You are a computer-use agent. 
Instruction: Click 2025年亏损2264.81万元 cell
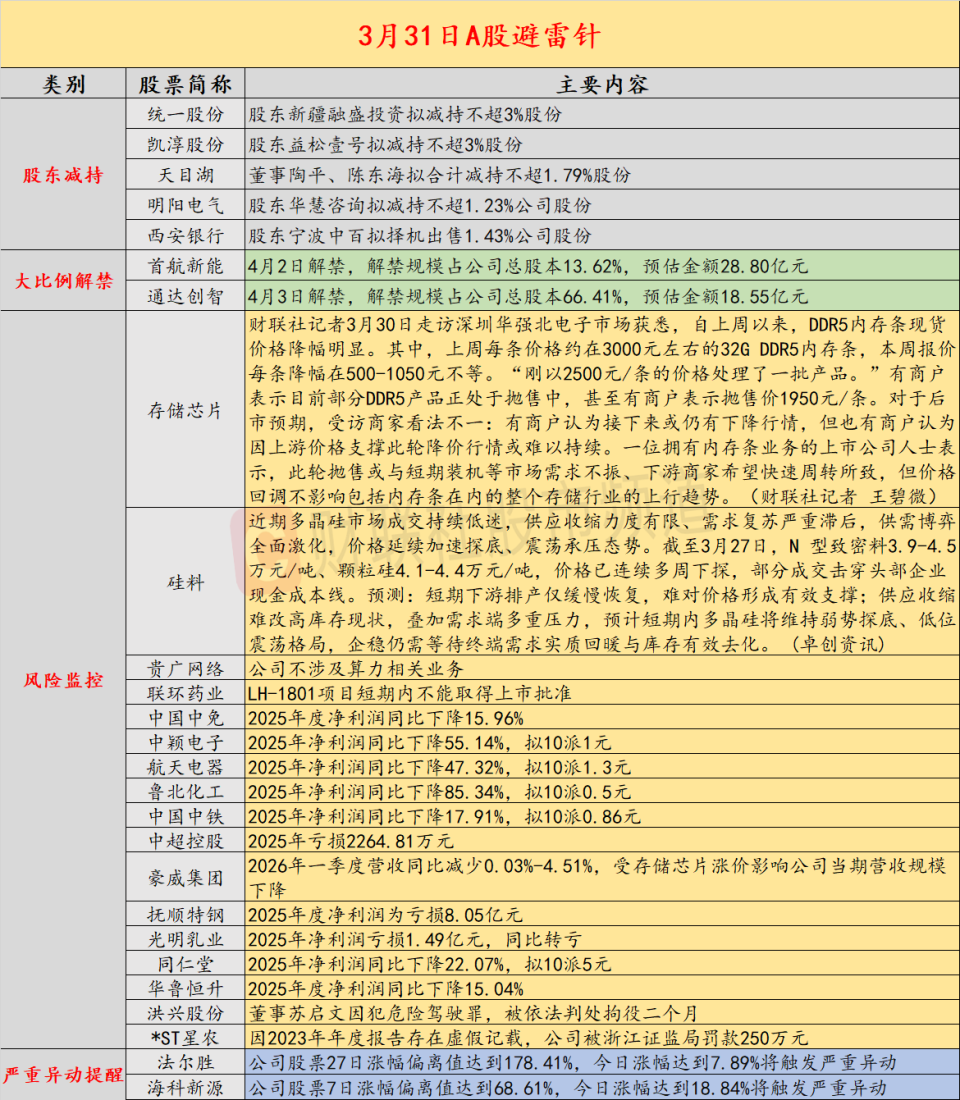[602, 840]
